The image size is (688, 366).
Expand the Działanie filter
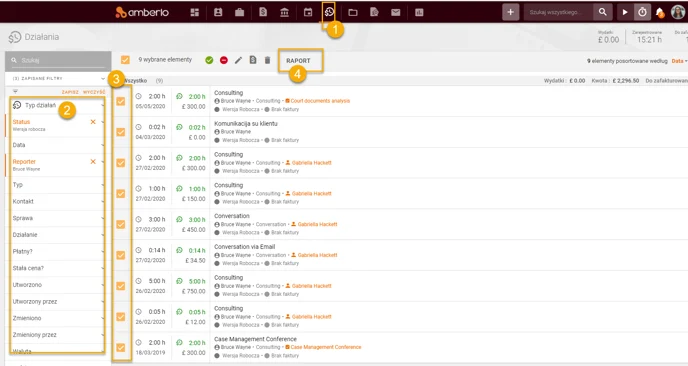[57, 235]
